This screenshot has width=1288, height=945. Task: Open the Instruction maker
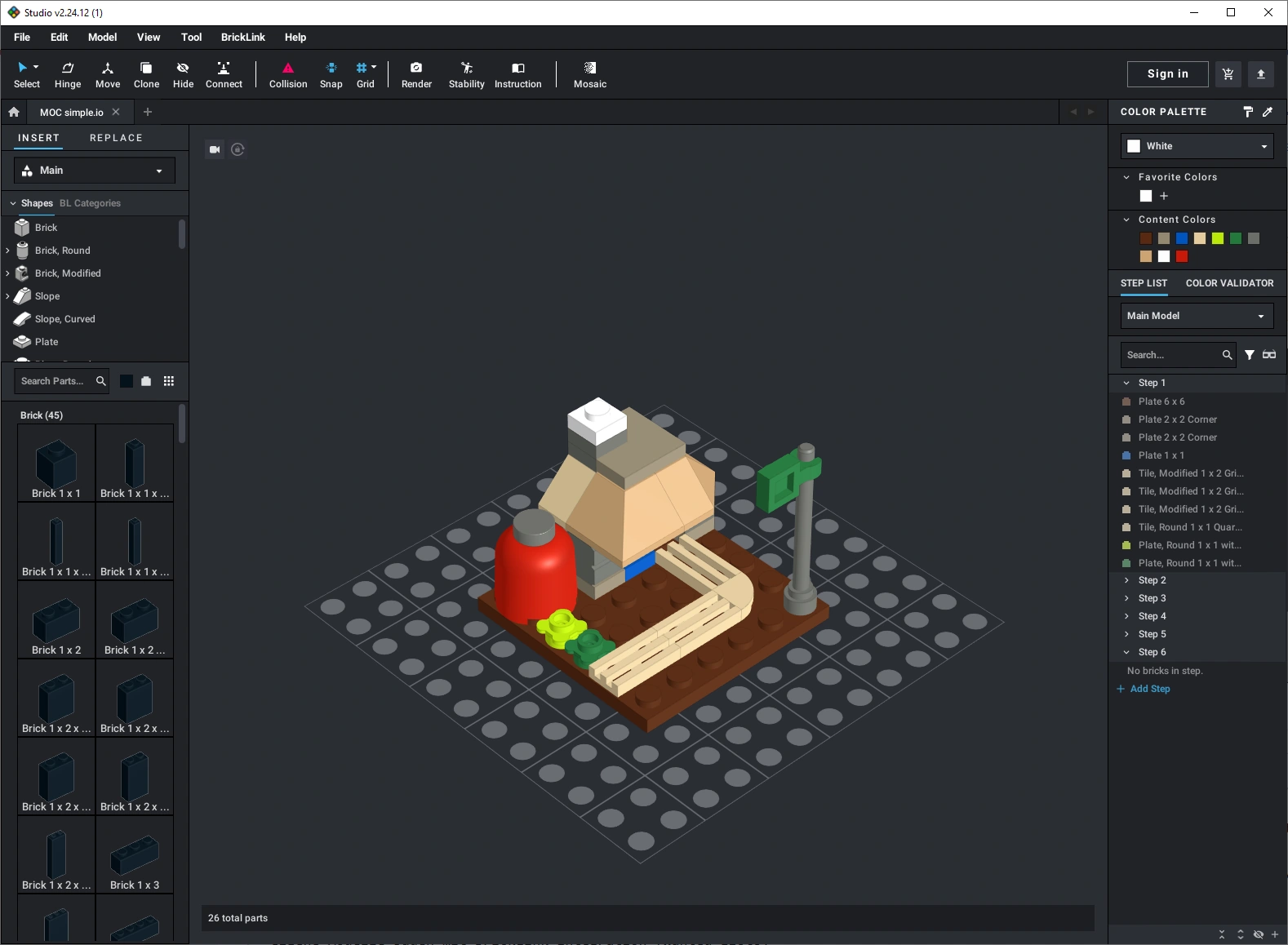coord(517,74)
